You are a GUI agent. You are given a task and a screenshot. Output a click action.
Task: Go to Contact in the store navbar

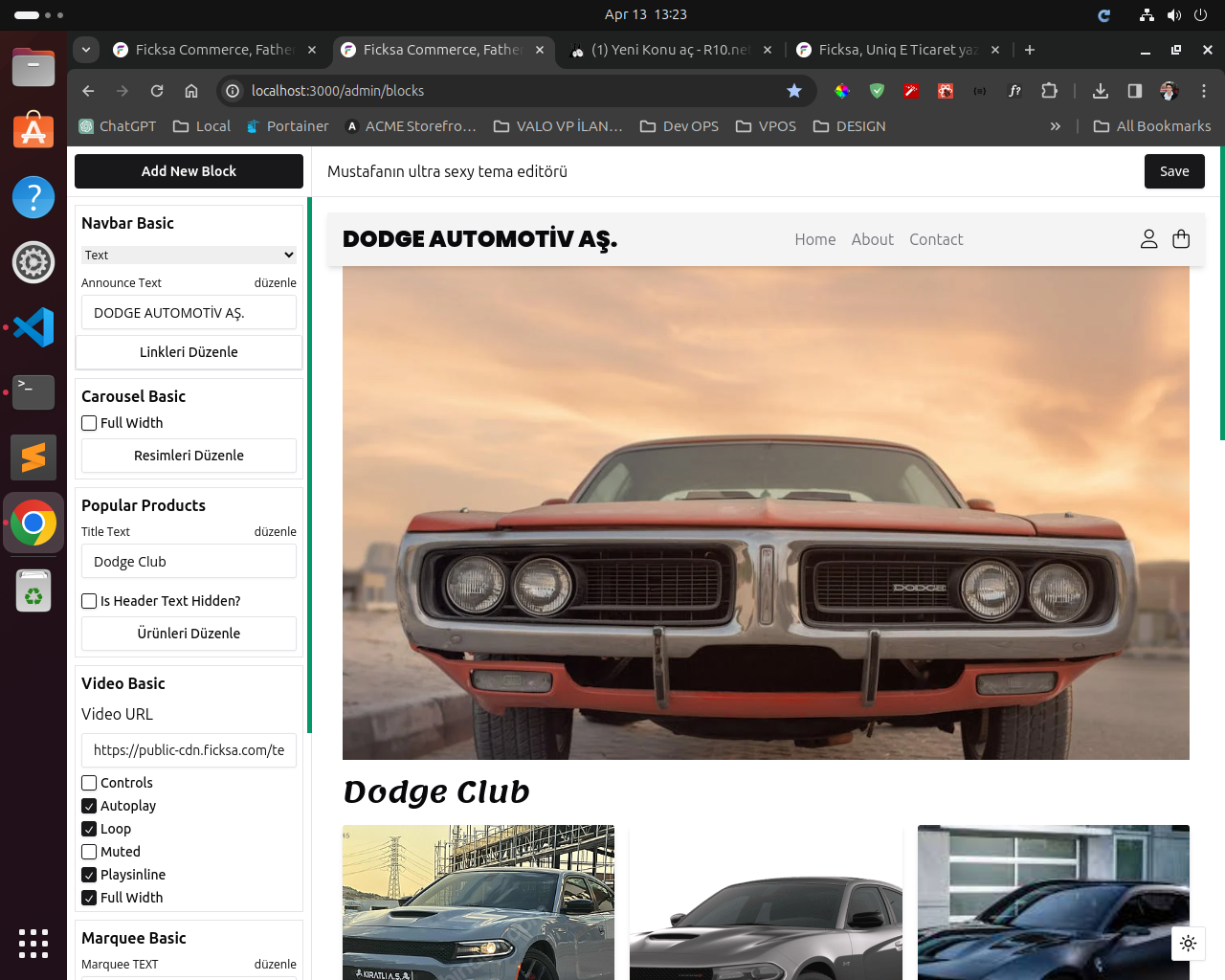(936, 239)
